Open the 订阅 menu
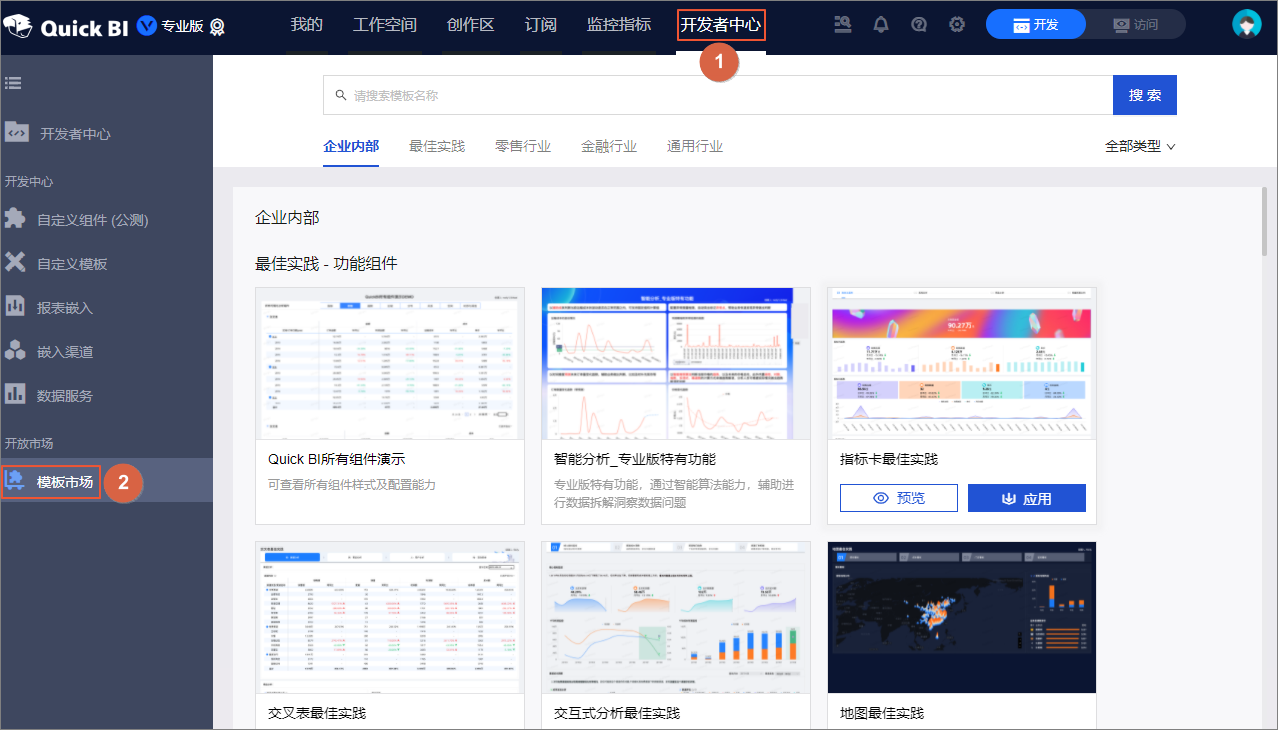 point(541,25)
